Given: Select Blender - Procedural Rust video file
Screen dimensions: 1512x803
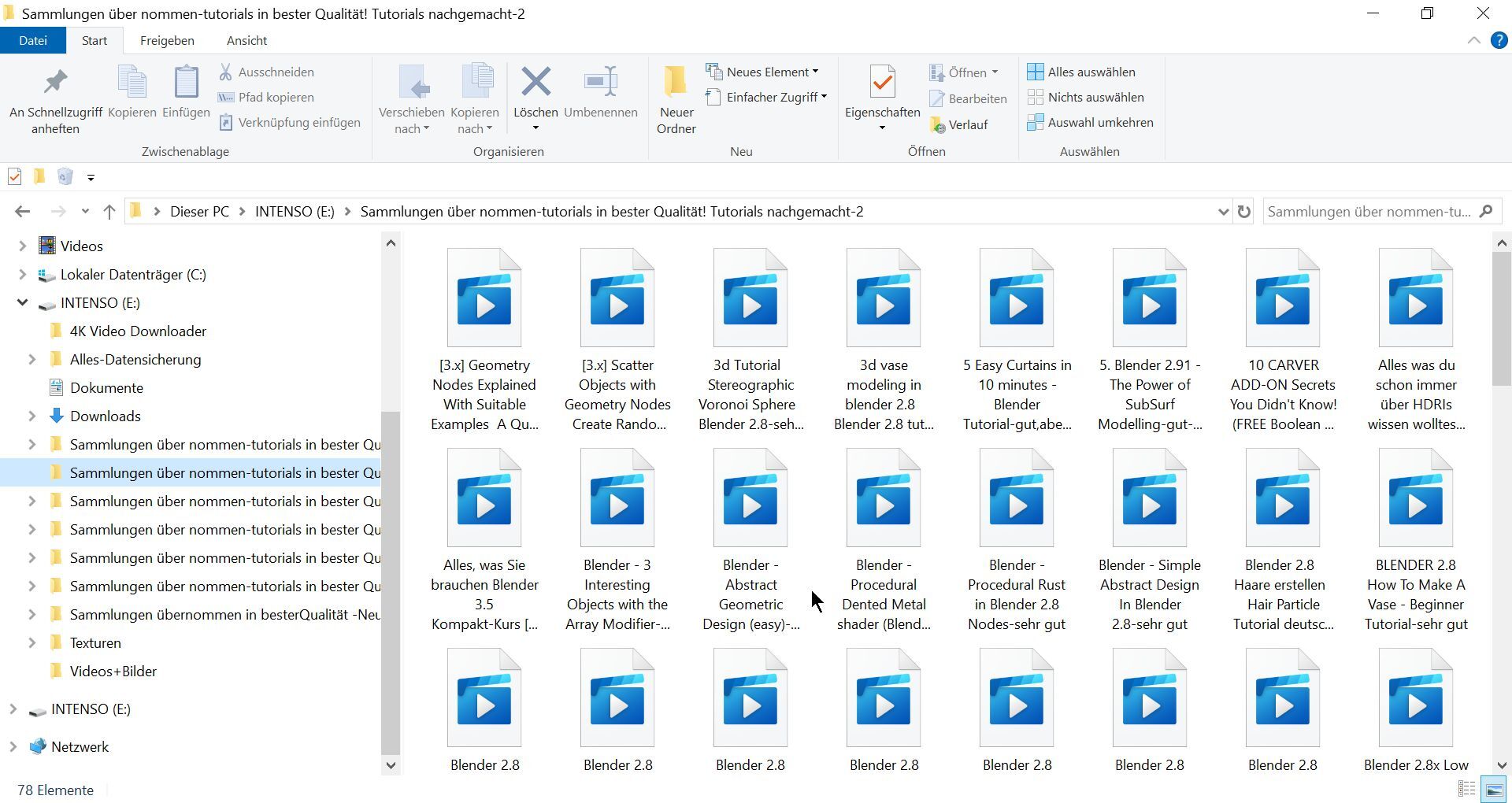Looking at the screenshot, I should 1017,540.
